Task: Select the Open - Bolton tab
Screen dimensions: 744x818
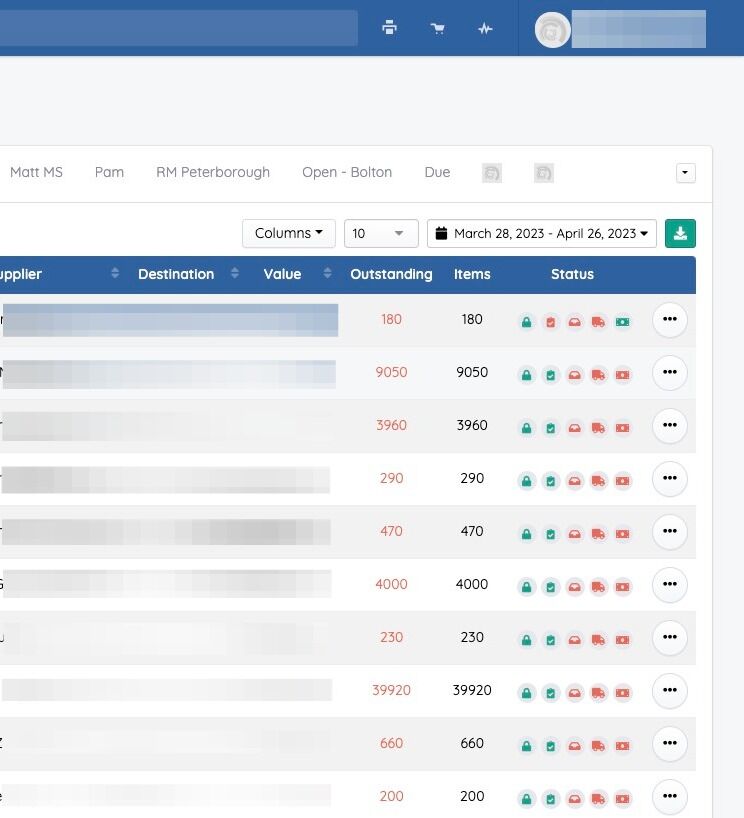Action: click(x=347, y=172)
